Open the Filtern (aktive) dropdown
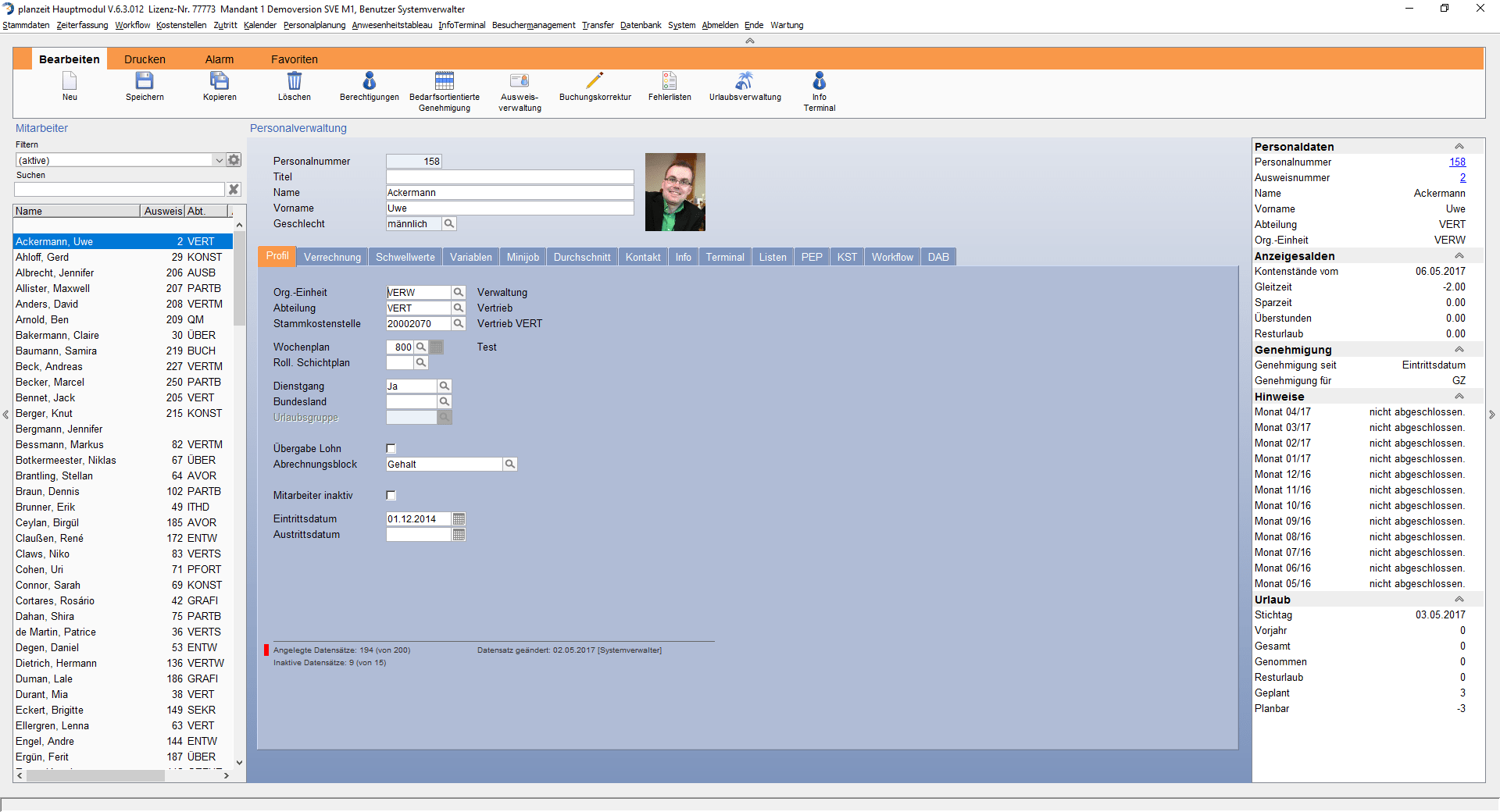Image resolution: width=1500 pixels, height=812 pixels. click(219, 160)
